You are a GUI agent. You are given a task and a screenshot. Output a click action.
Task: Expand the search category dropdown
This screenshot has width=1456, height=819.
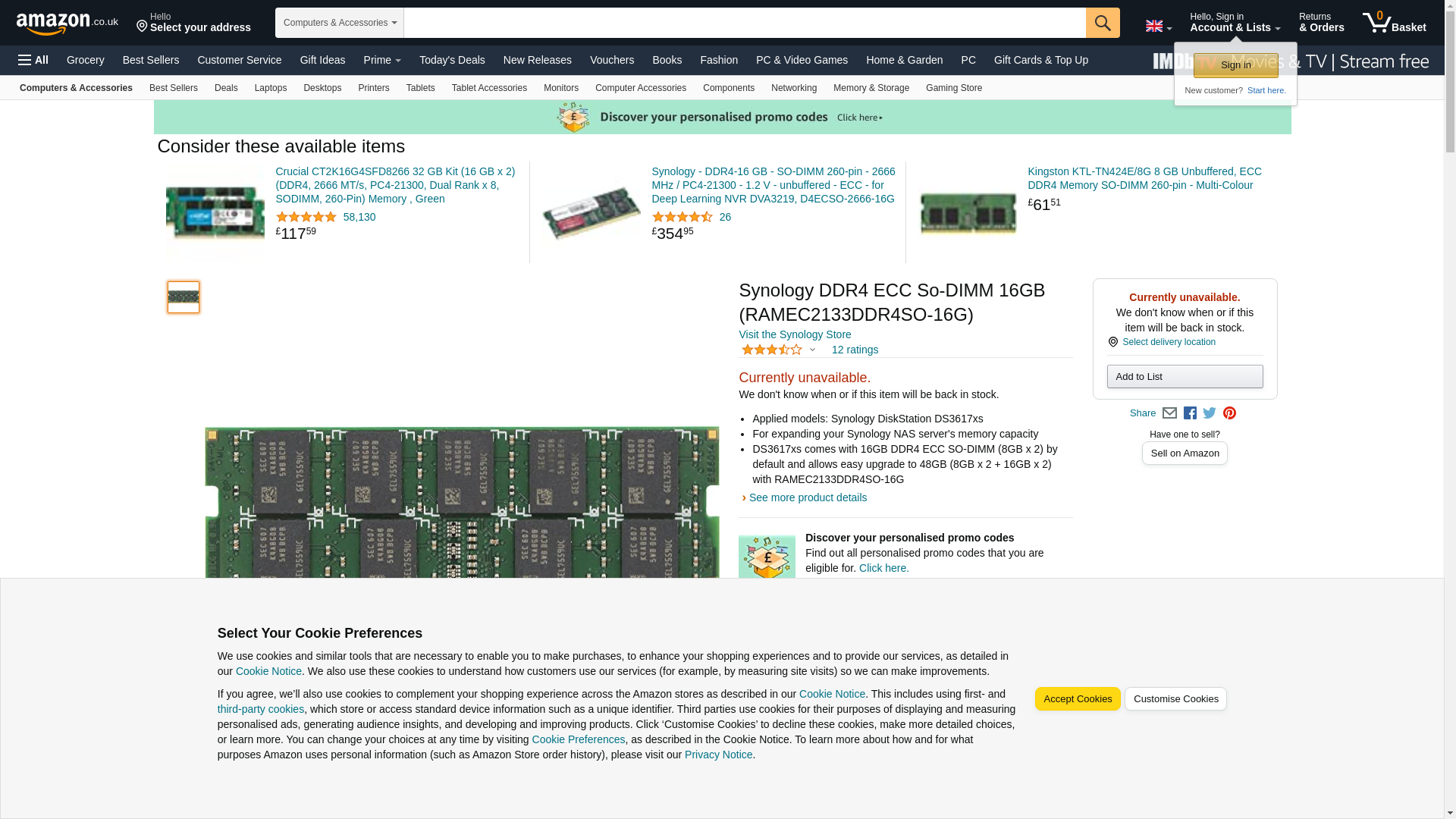[339, 23]
